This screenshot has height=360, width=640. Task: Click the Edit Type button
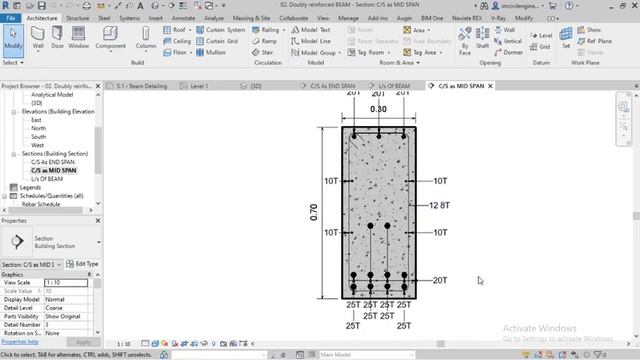click(x=82, y=264)
